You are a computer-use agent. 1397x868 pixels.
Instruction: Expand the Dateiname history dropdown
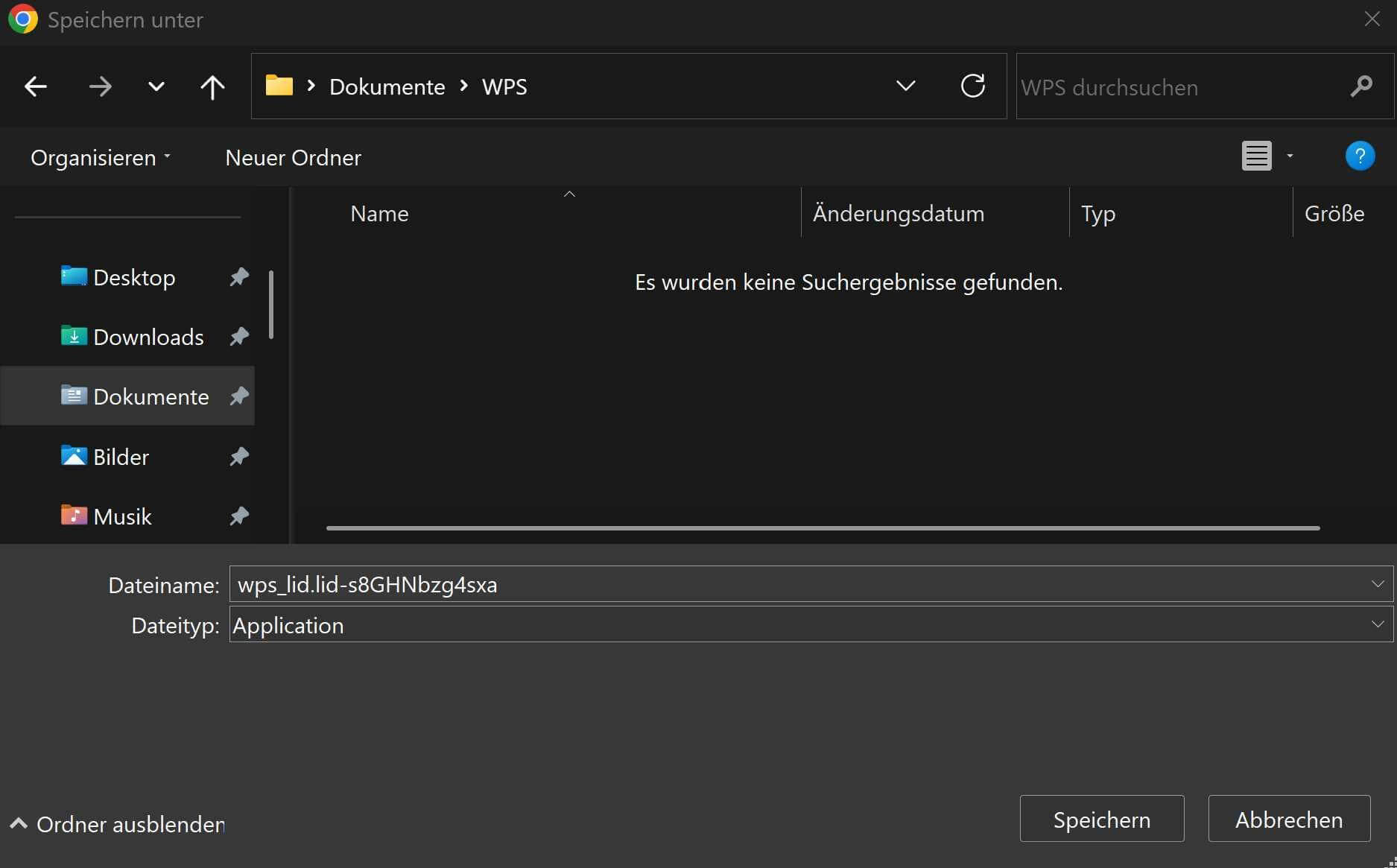click(x=1378, y=584)
